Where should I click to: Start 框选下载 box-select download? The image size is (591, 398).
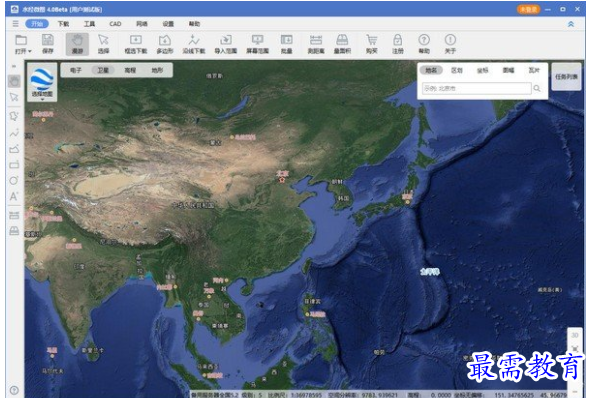point(136,44)
